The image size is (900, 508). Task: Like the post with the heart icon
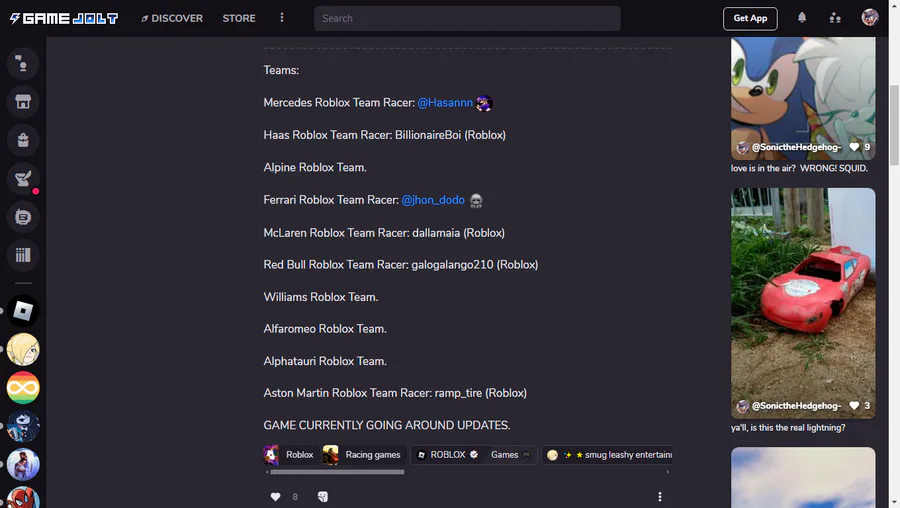click(276, 497)
